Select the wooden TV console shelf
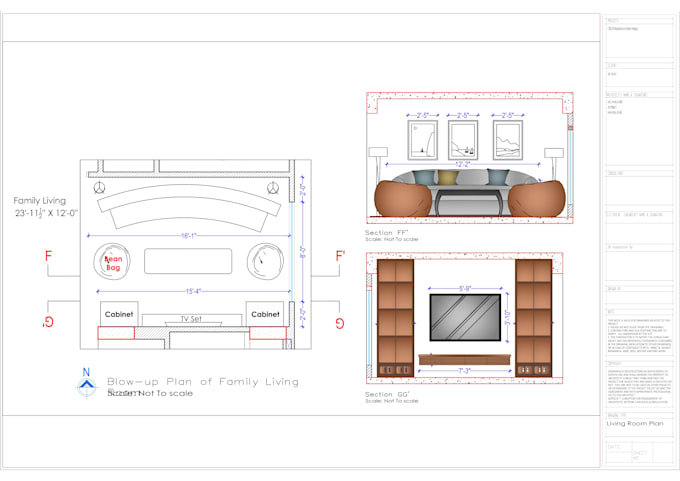680x481 pixels. 464,359
